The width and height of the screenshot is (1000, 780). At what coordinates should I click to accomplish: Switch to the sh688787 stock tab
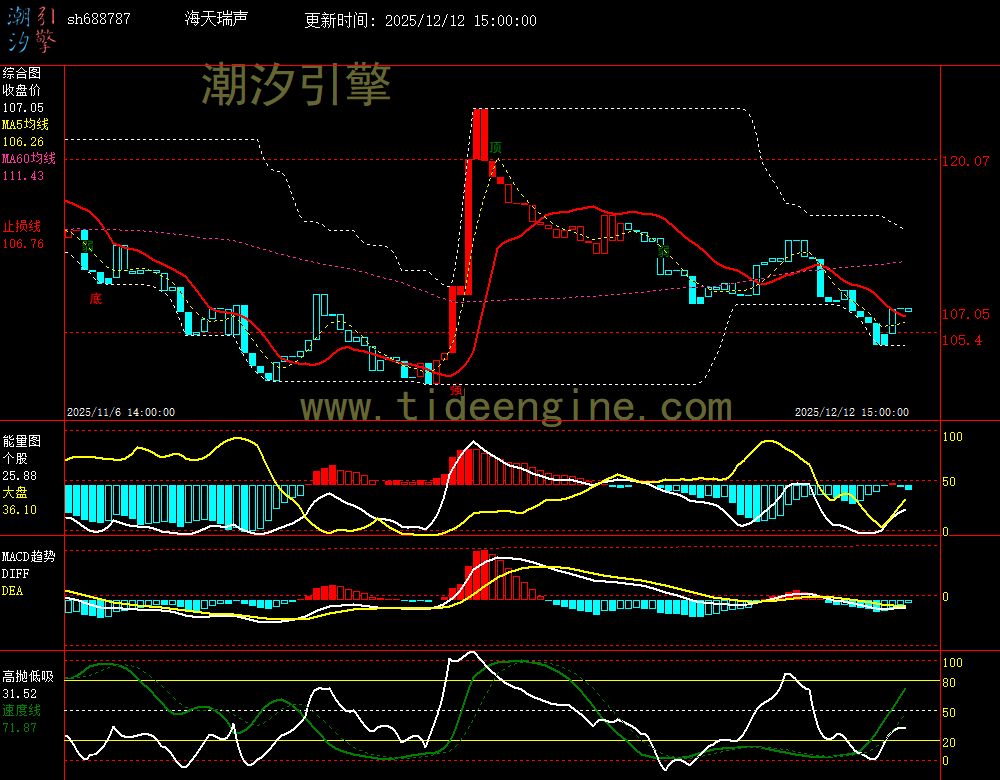(101, 18)
